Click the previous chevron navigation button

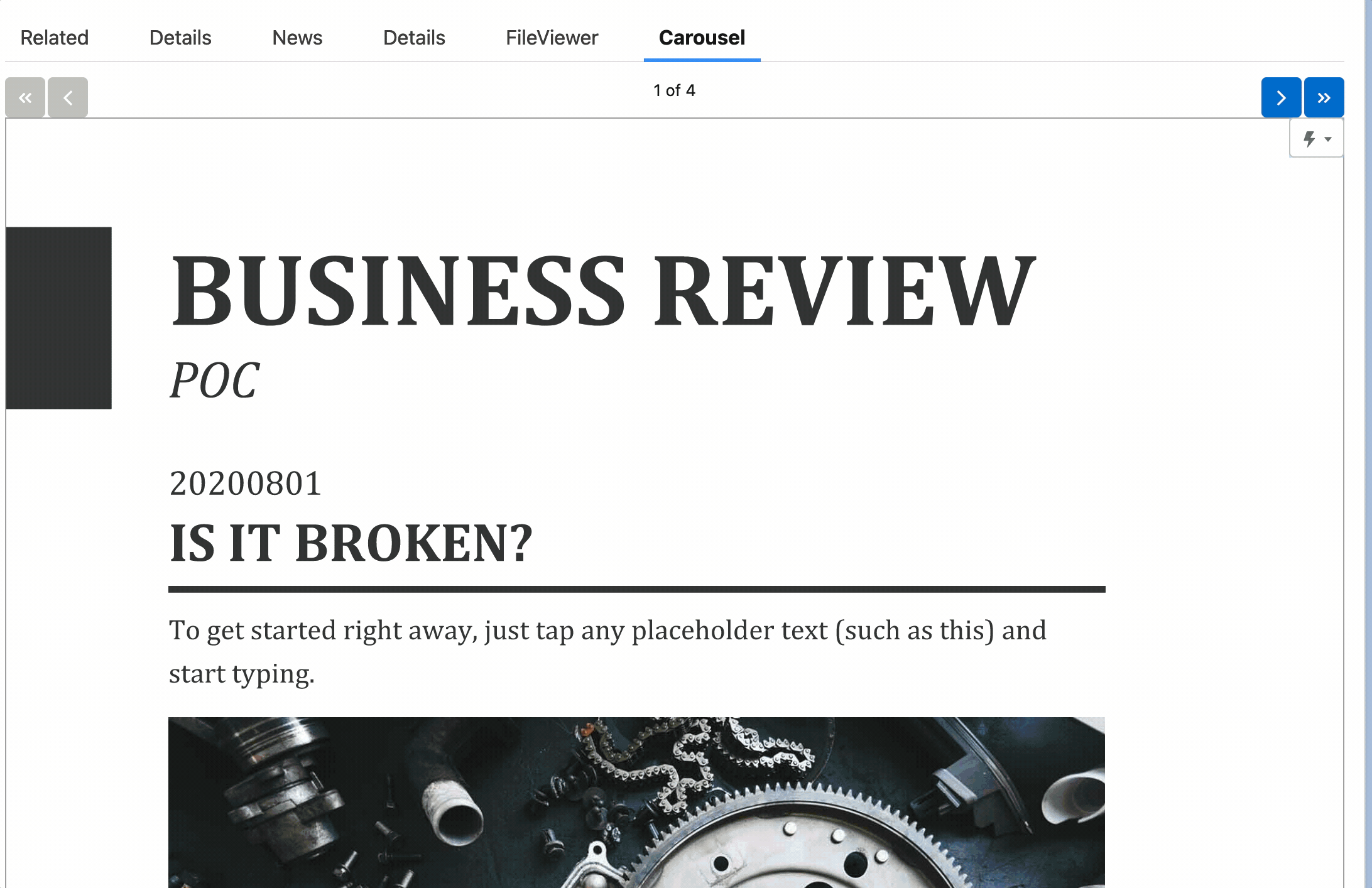(x=67, y=97)
